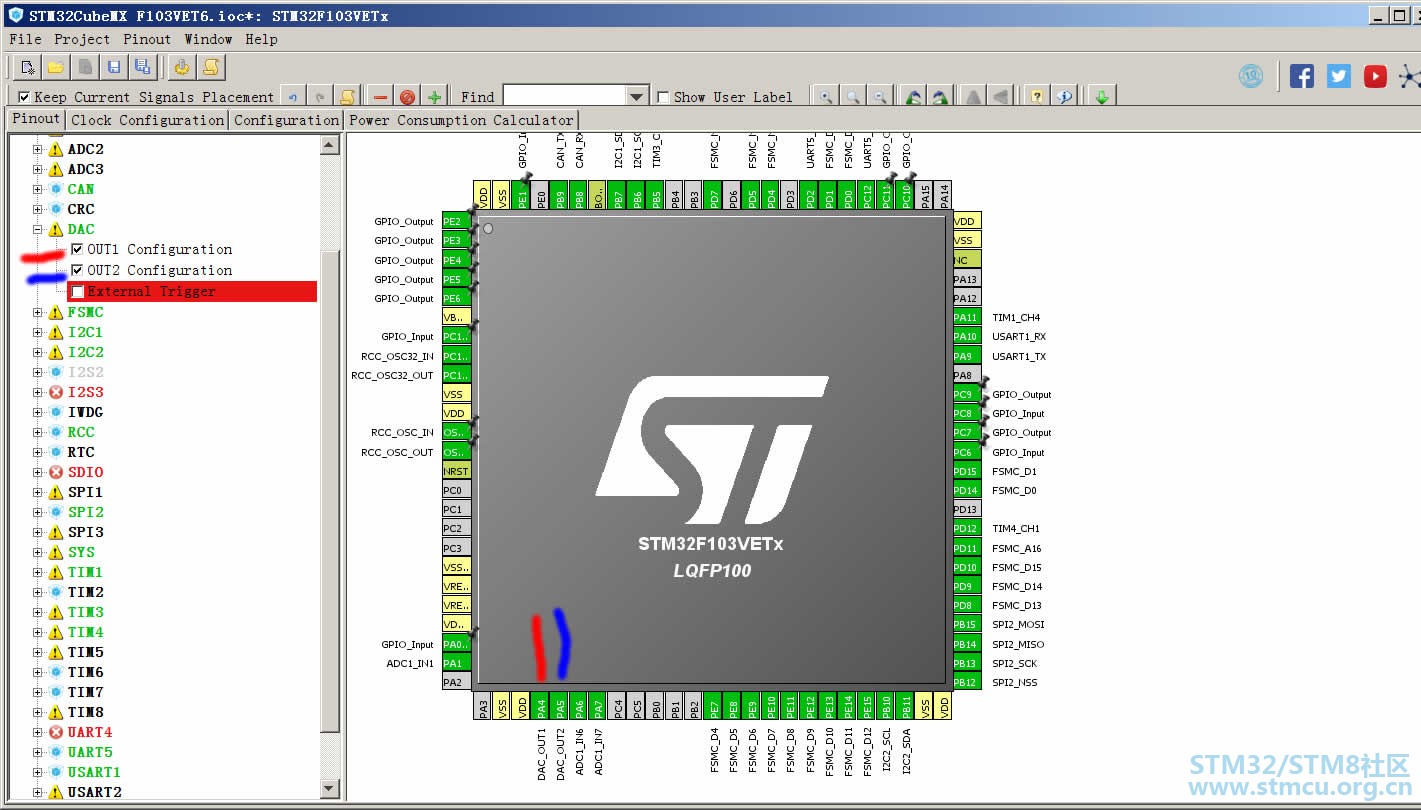The image size is (1421, 810).
Task: Click inside the Find search field
Action: coord(564,96)
